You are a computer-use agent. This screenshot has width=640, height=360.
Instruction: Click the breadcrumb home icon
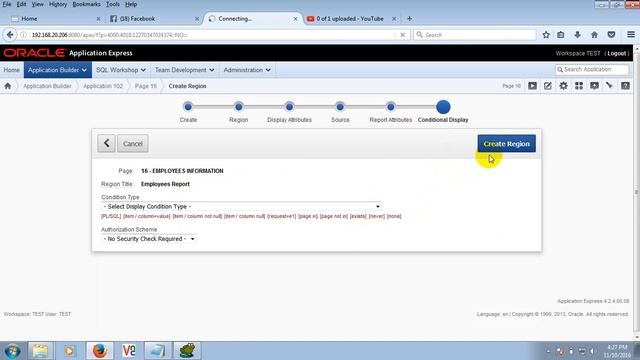point(8,86)
